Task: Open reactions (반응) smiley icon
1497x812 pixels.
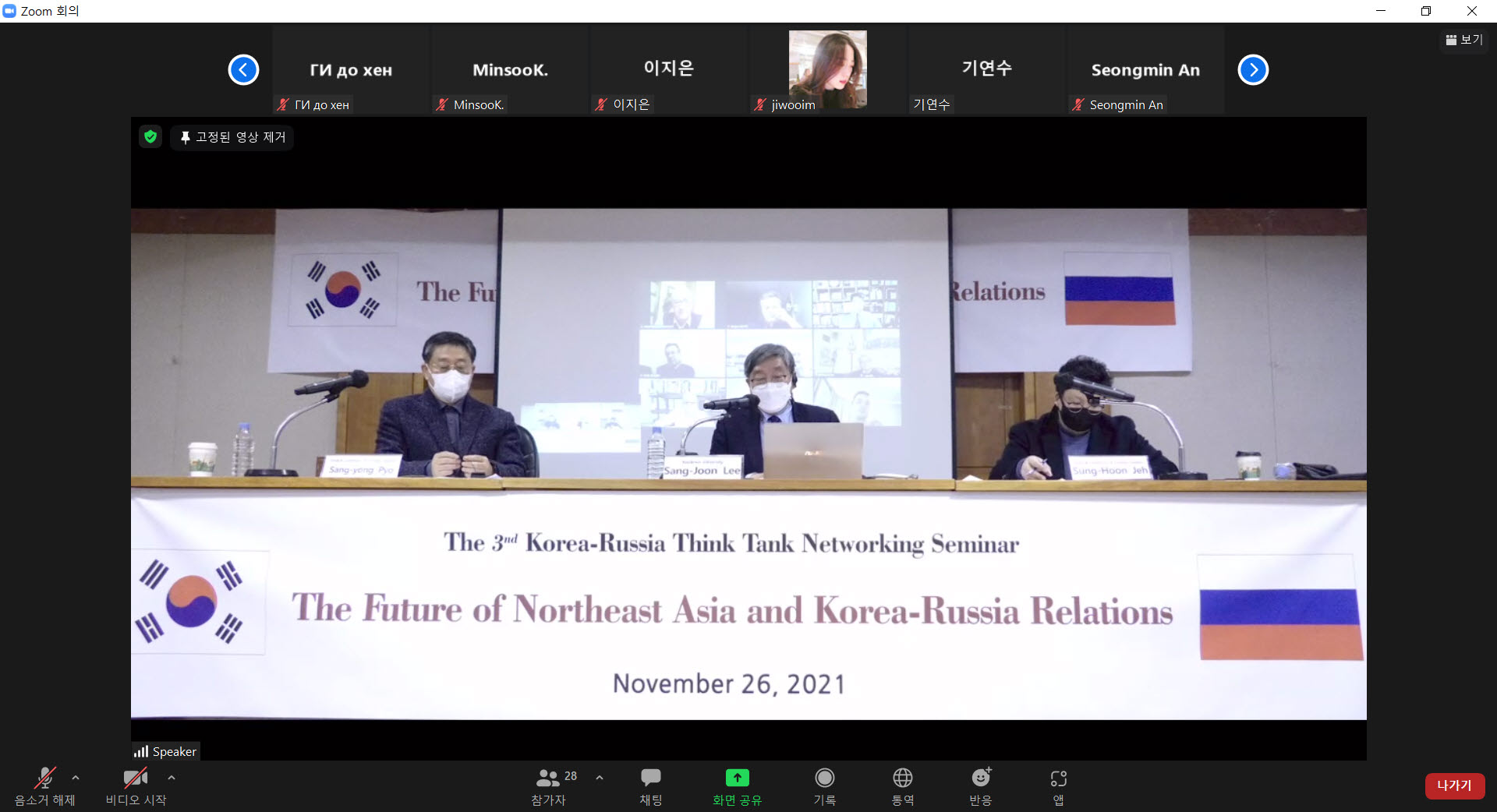Action: point(980,778)
